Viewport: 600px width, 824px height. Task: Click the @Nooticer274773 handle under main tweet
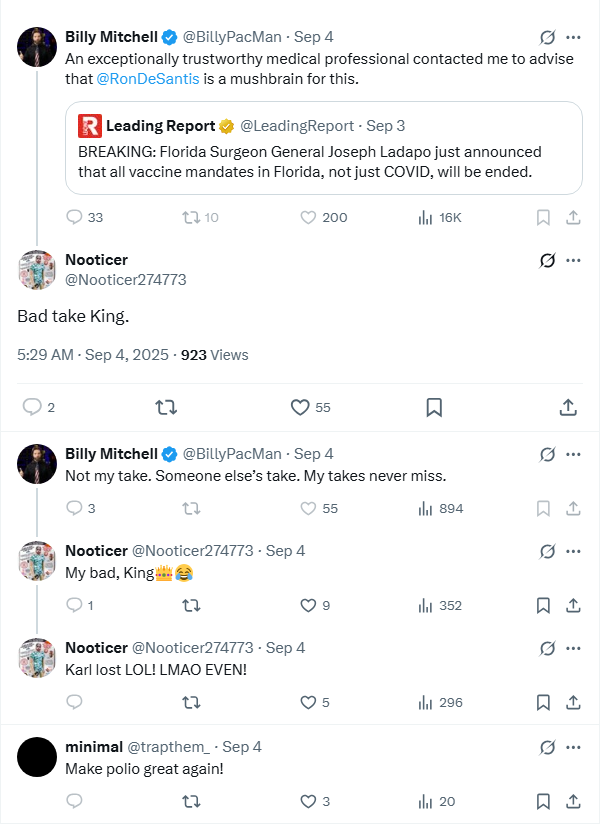pyautogui.click(x=126, y=280)
